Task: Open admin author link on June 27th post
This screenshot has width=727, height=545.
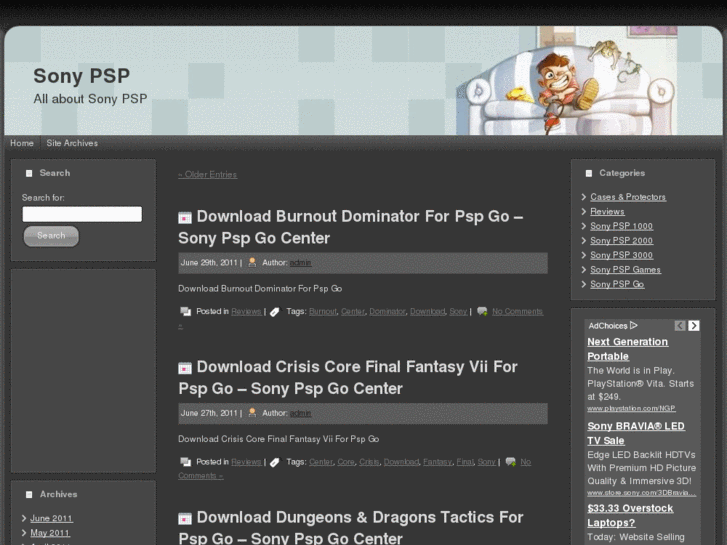Action: click(x=300, y=413)
